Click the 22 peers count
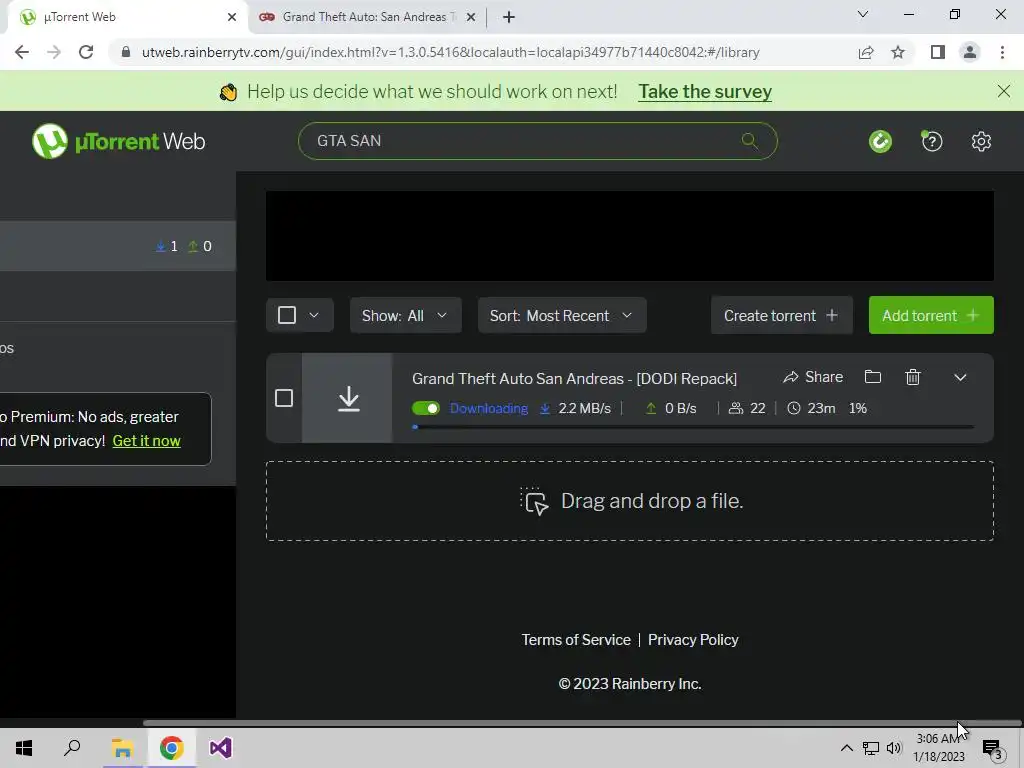Screen dimensions: 1024x768 click(747, 408)
